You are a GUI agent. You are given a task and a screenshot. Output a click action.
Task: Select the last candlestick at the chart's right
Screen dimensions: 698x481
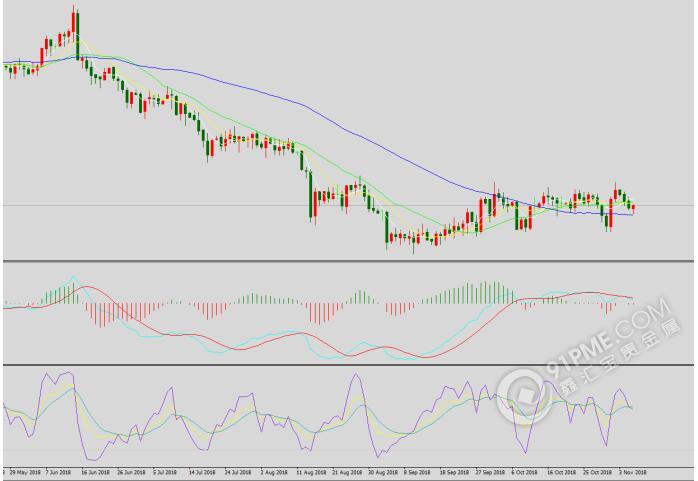(x=632, y=206)
